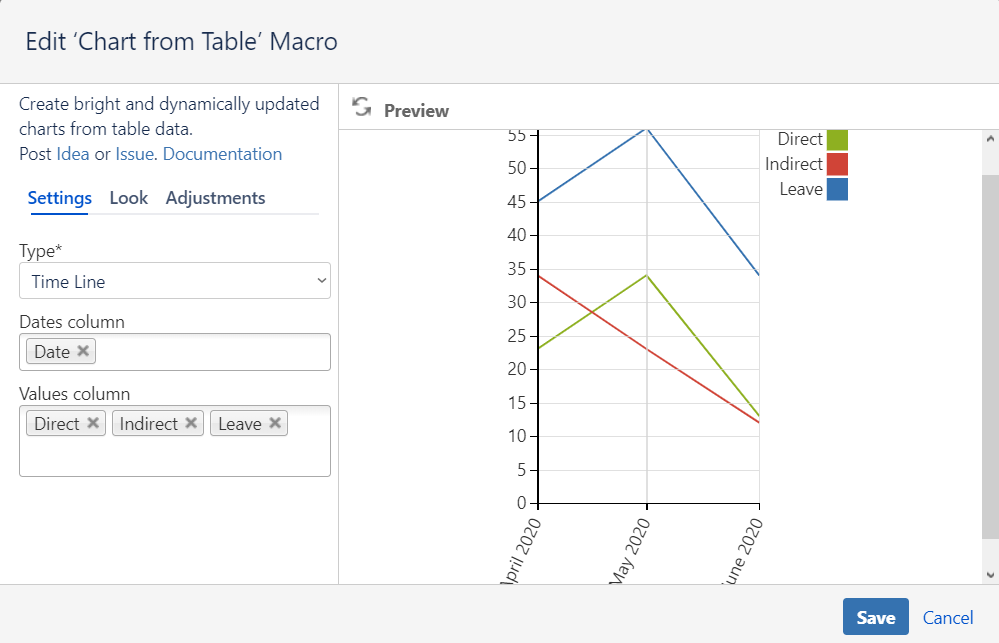Click the blue Leave legend swatch
This screenshot has height=643, width=999.
(839, 188)
